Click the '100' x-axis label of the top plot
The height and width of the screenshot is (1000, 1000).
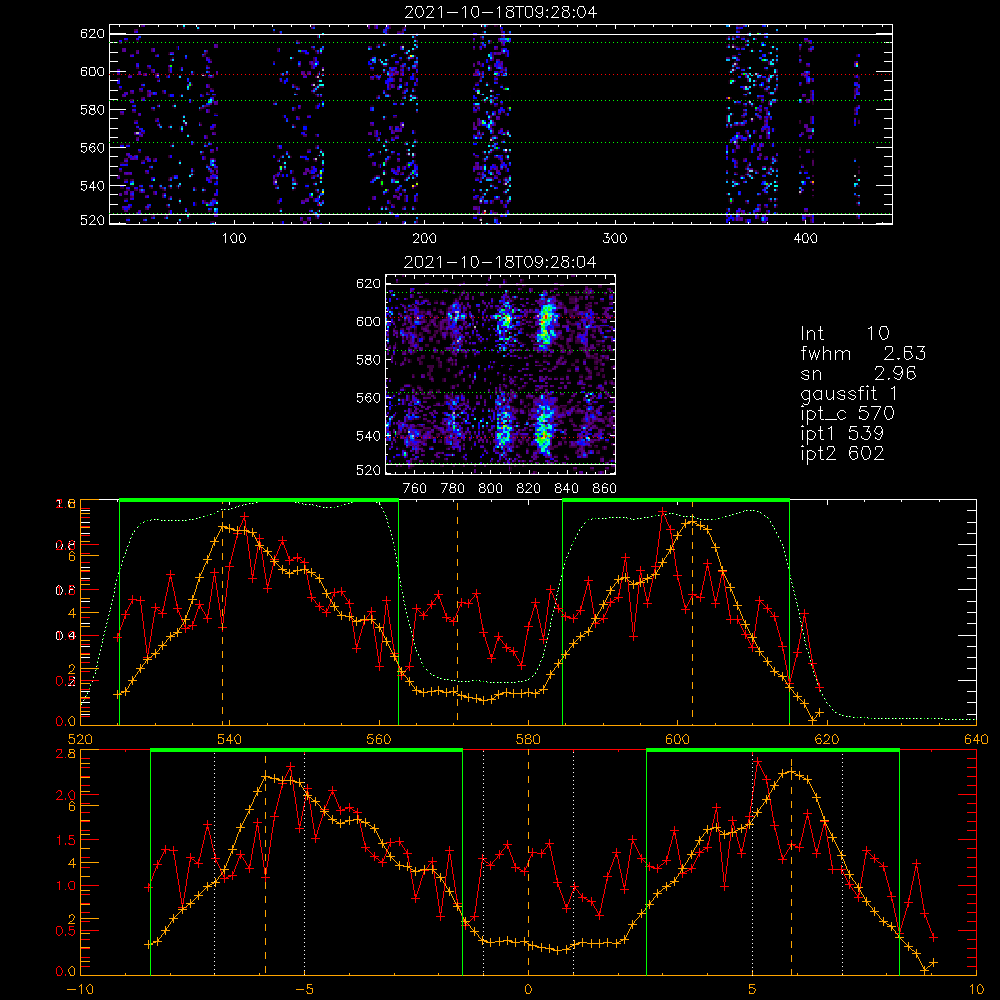click(234, 239)
